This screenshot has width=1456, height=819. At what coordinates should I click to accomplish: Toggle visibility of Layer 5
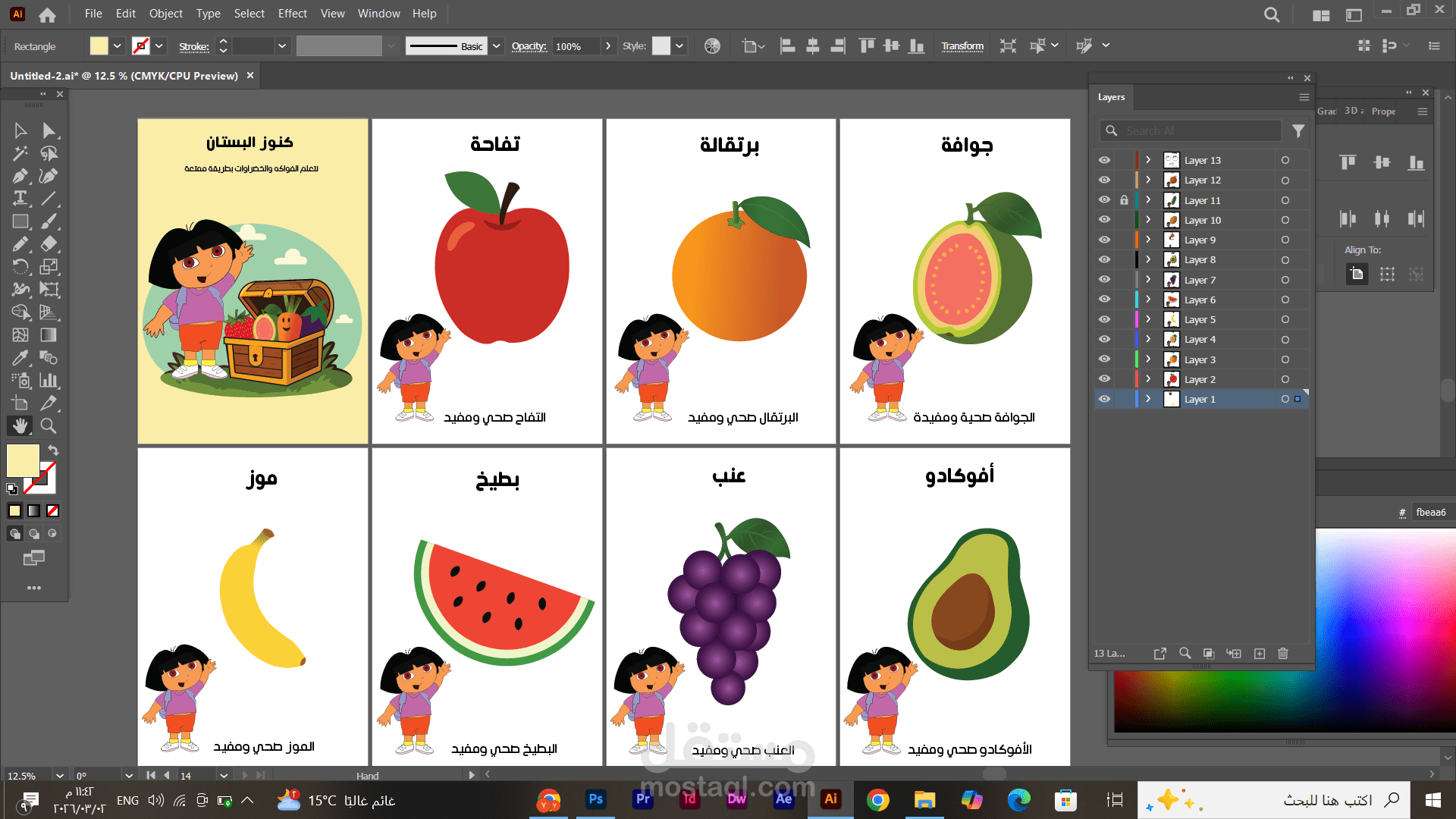click(1104, 319)
